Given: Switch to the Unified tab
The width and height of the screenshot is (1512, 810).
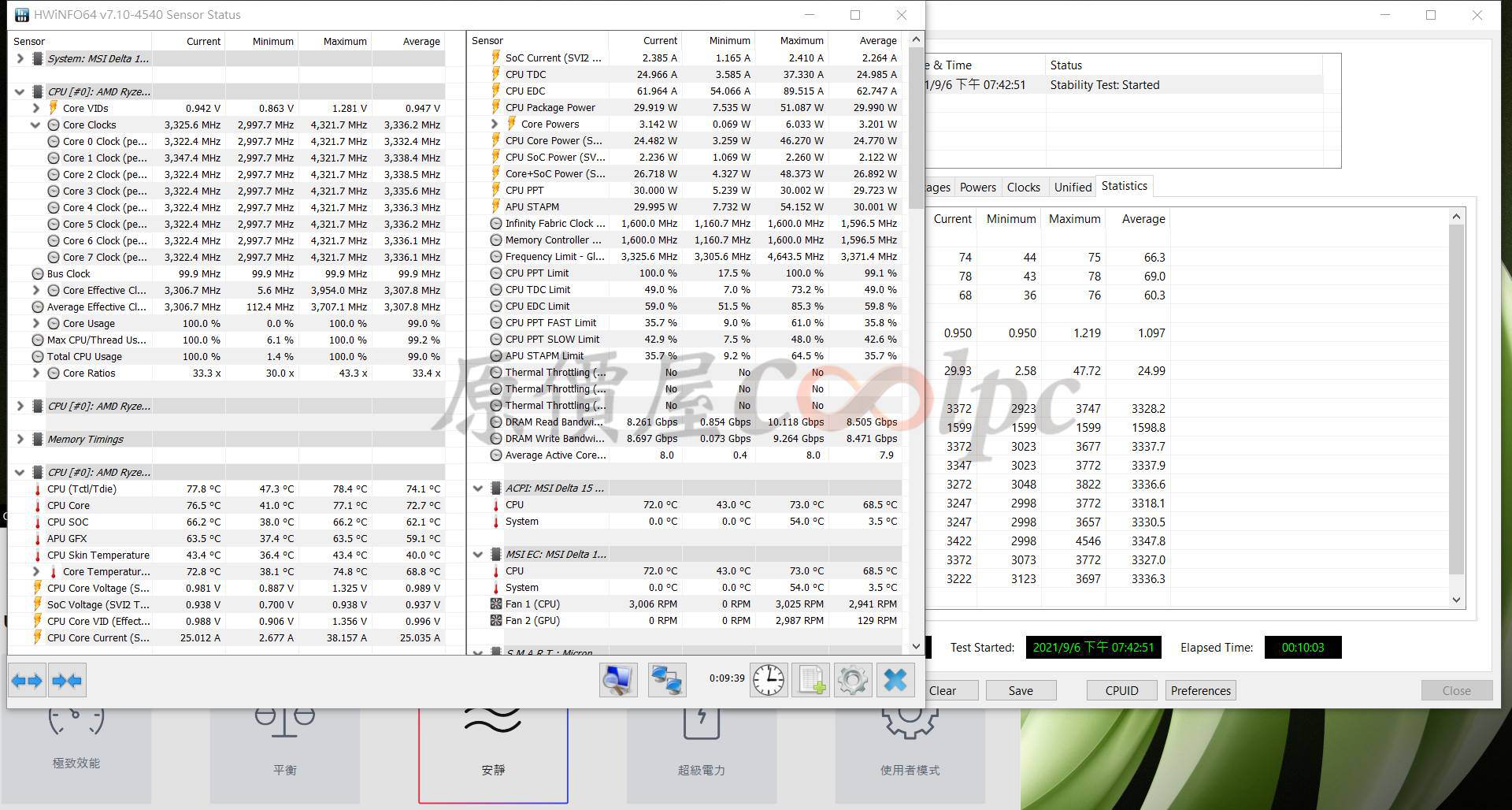Looking at the screenshot, I should point(1073,188).
